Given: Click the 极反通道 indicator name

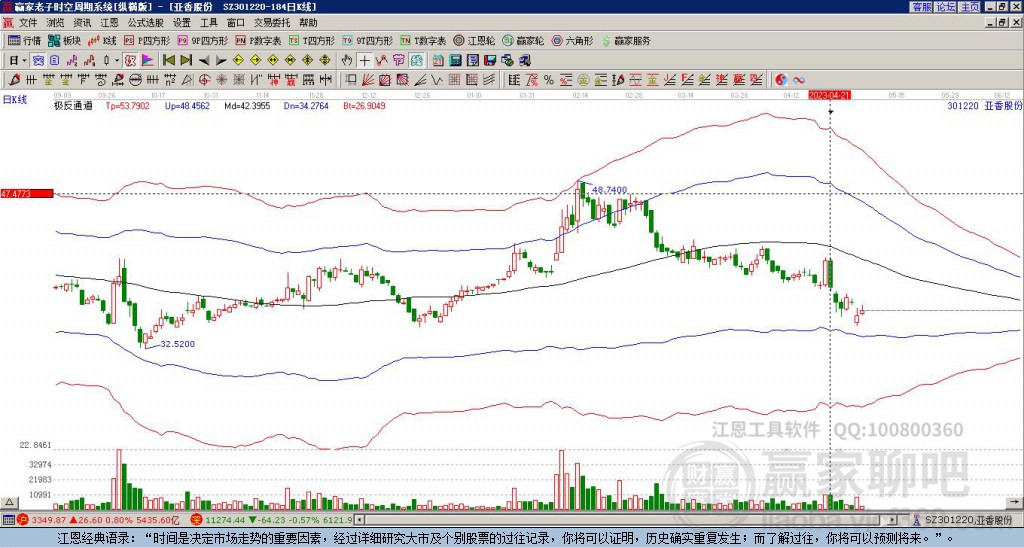Looking at the screenshot, I should coord(73,105).
